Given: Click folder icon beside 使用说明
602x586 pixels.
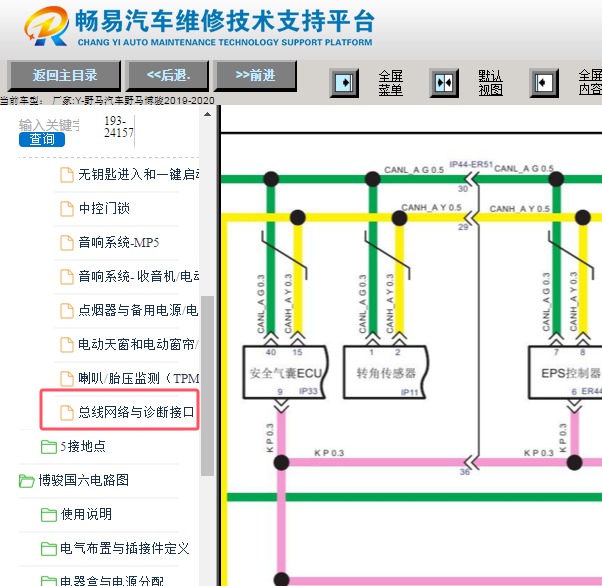Looking at the screenshot, I should [x=49, y=515].
